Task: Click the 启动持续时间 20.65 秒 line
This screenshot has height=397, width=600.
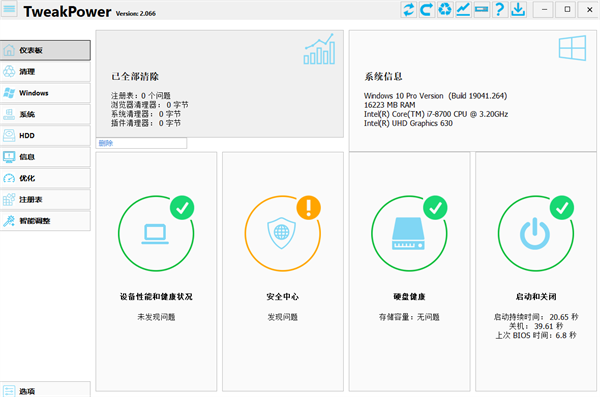Action: click(x=536, y=317)
